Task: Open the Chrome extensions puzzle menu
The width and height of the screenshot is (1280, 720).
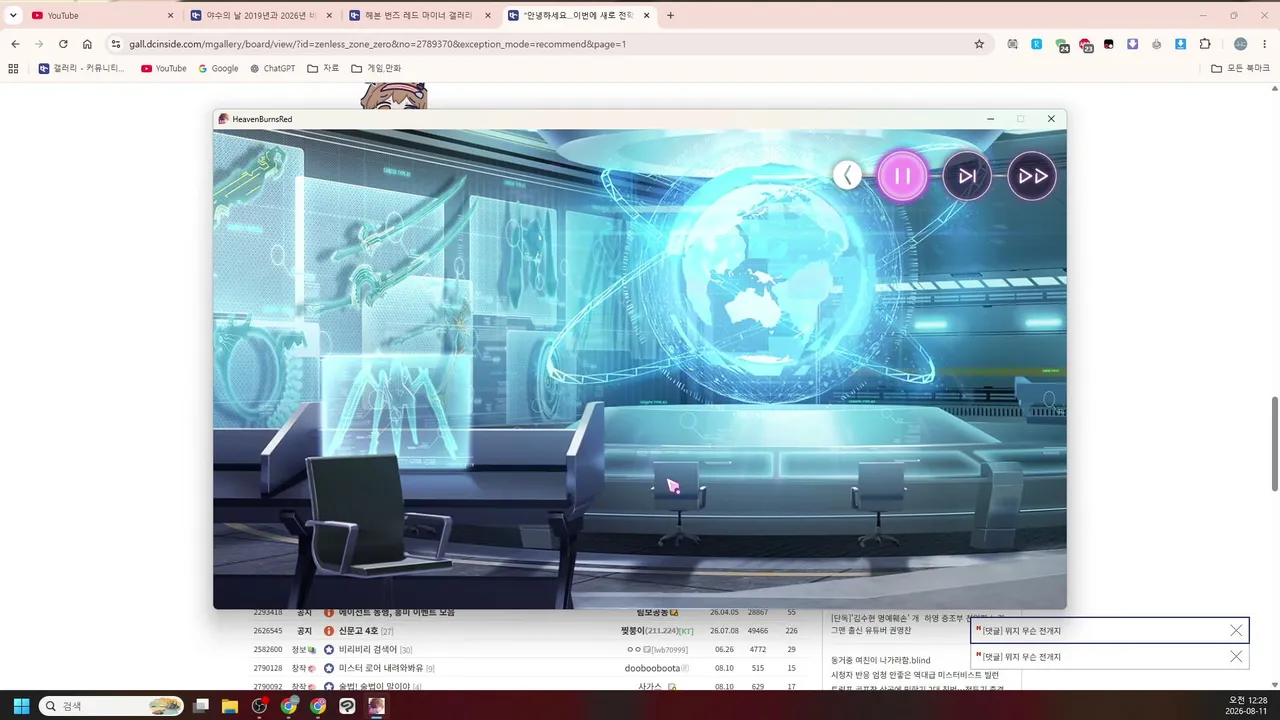Action: click(x=1205, y=44)
